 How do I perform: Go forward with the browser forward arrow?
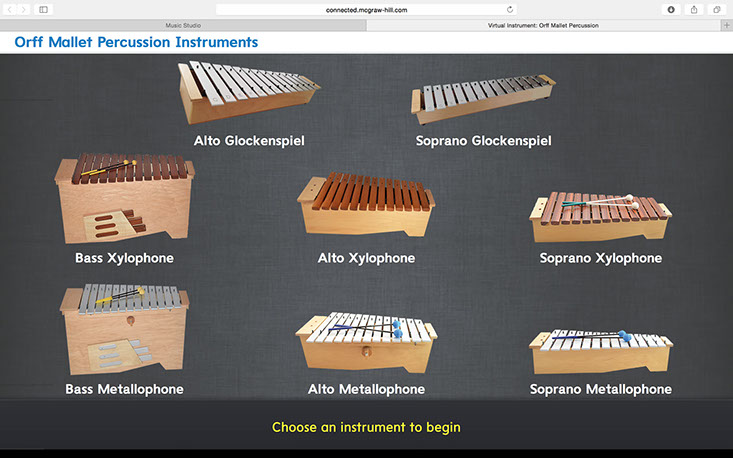24,9
